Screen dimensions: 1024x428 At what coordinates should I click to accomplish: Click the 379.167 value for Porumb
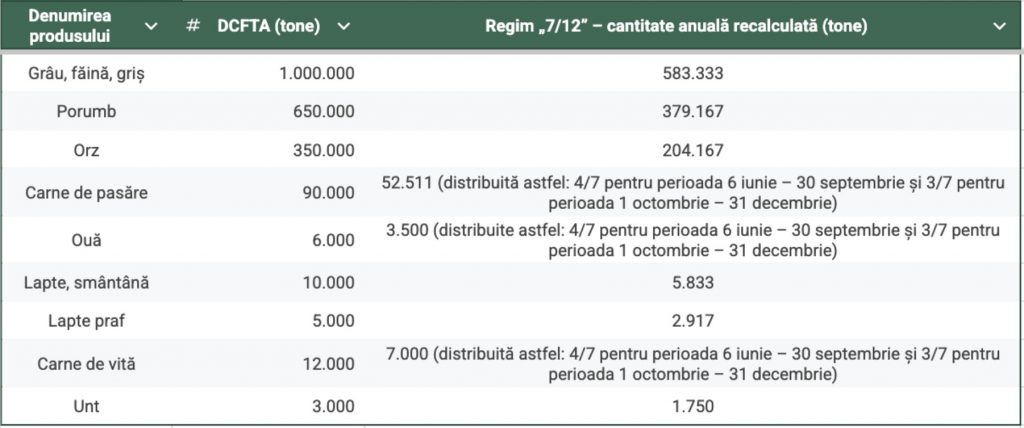click(x=692, y=112)
